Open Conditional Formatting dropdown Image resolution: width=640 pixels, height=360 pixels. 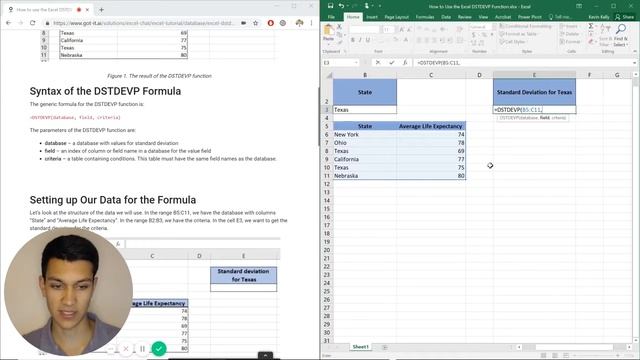tap(526, 26)
